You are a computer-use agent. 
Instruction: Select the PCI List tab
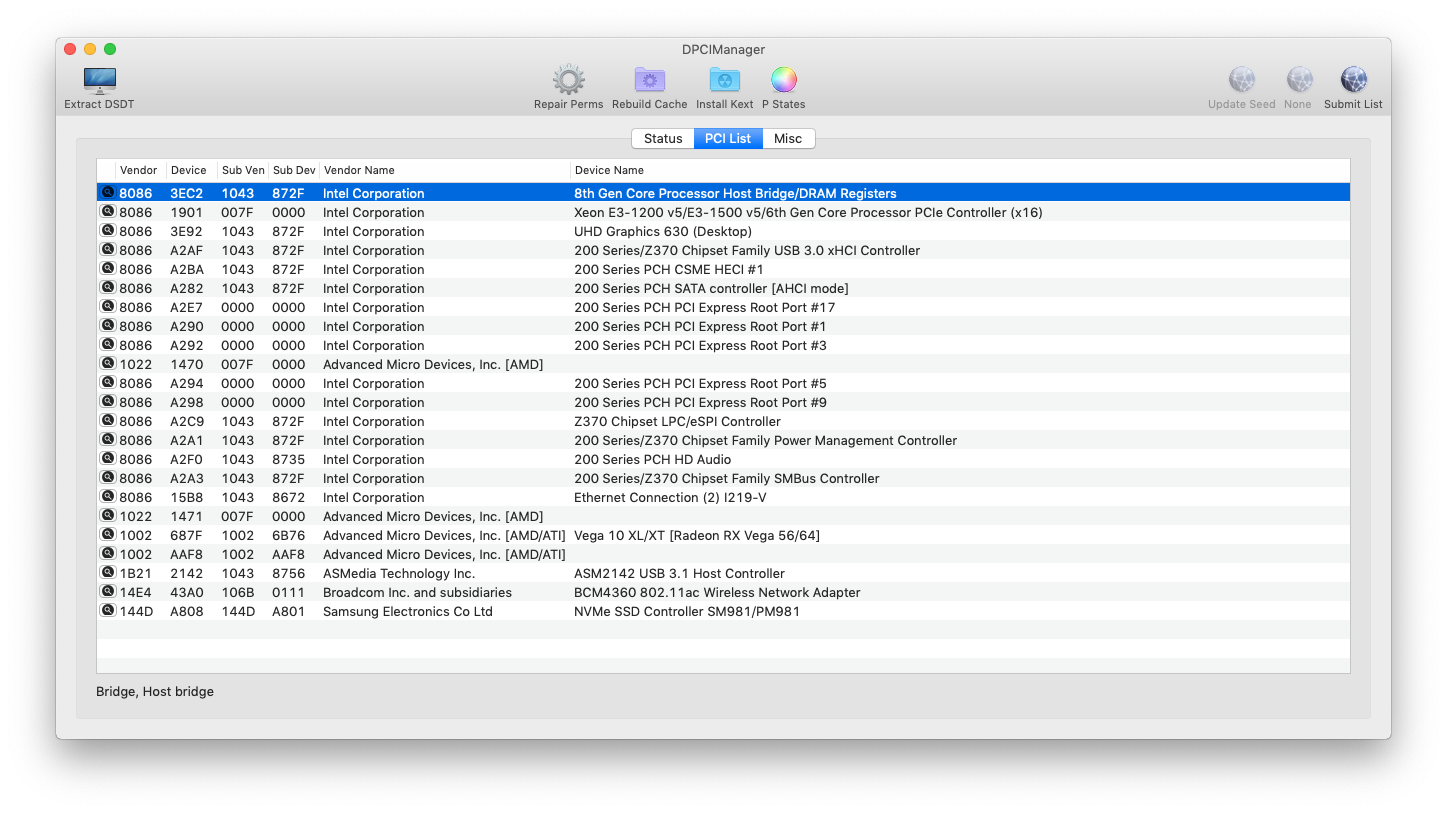[x=728, y=139]
